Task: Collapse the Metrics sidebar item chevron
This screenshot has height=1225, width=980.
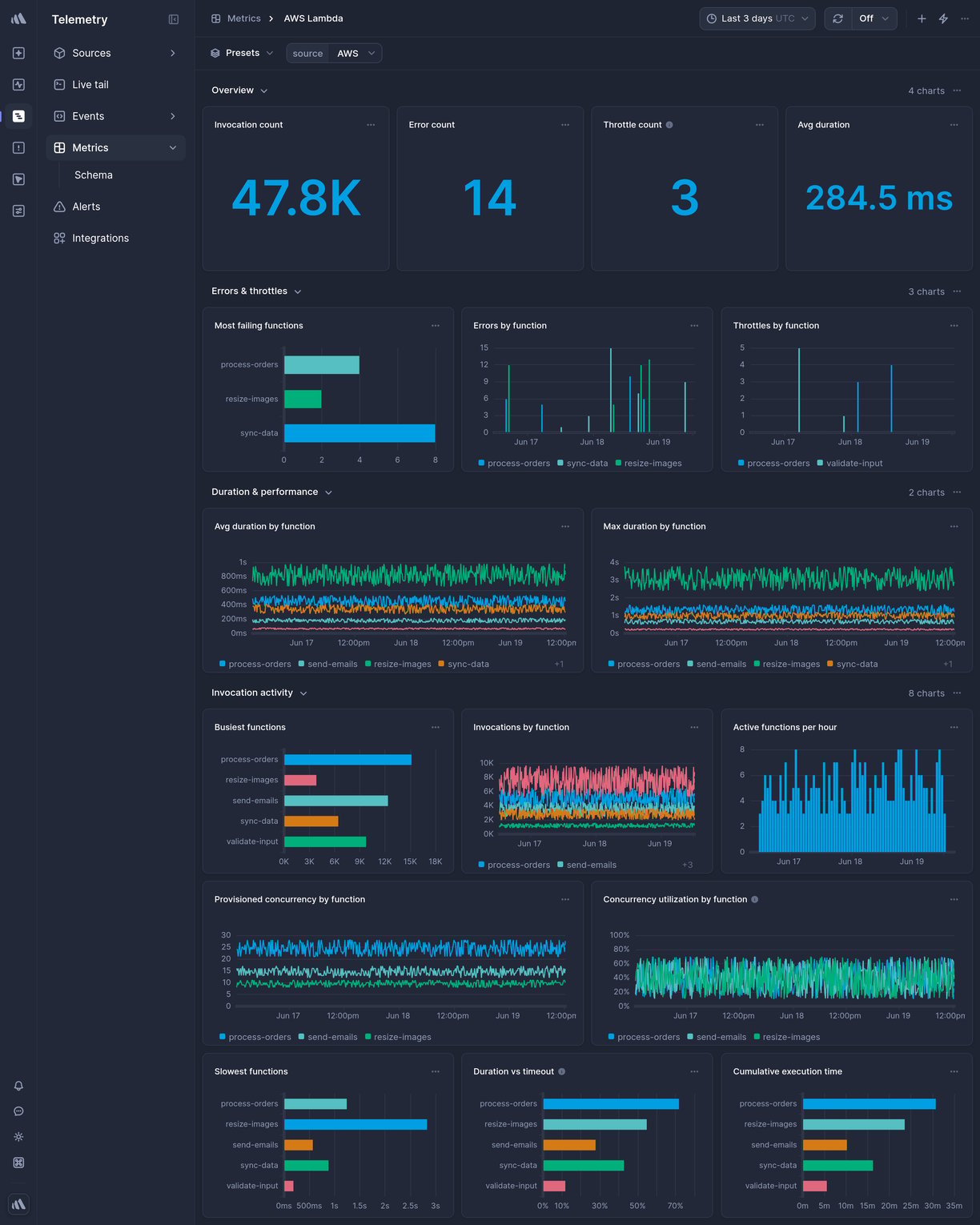Action: pyautogui.click(x=173, y=148)
